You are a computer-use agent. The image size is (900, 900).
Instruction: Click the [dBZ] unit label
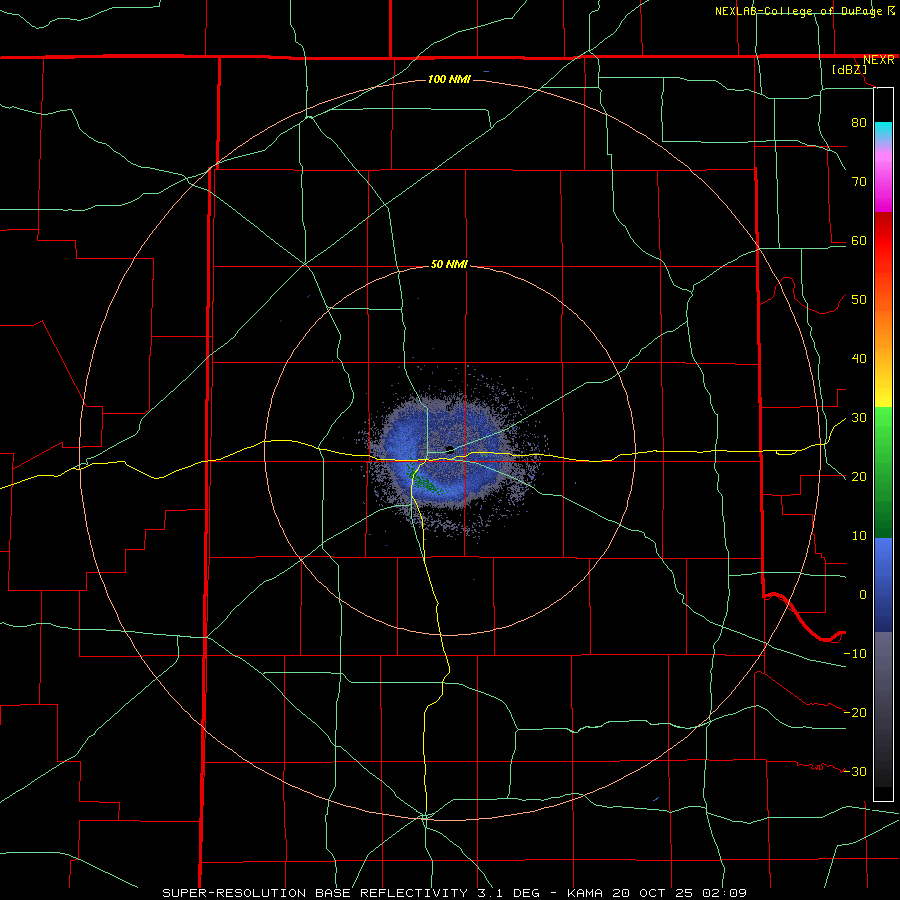tap(849, 70)
